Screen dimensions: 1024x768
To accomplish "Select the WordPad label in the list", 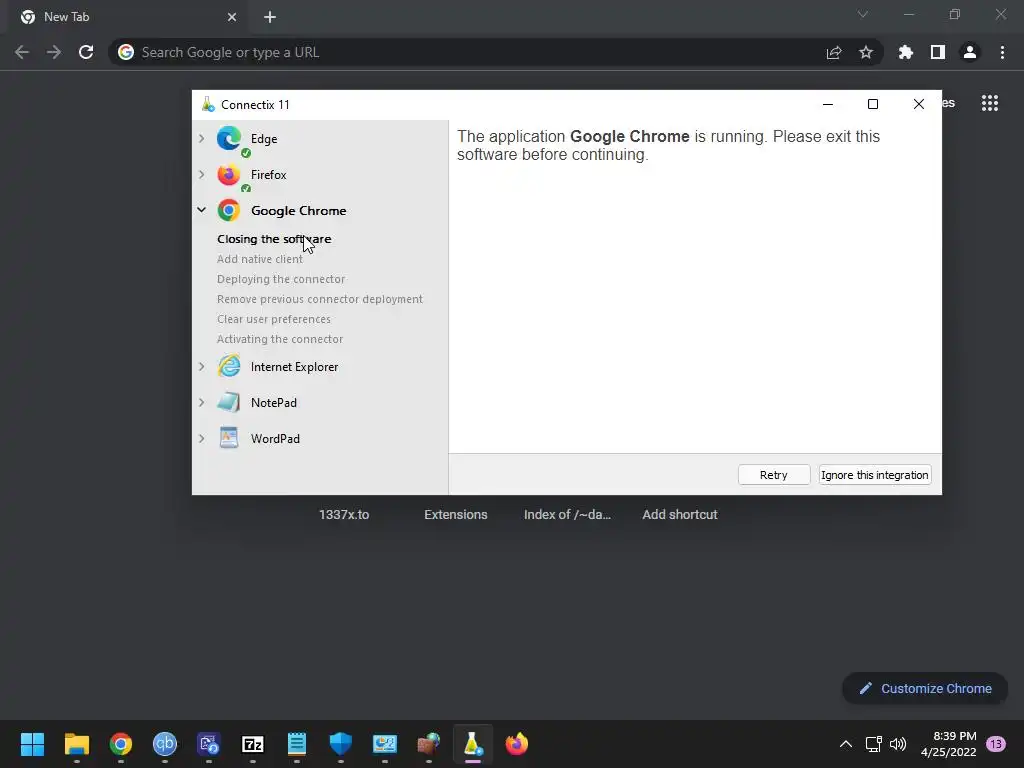I will 275,439.
